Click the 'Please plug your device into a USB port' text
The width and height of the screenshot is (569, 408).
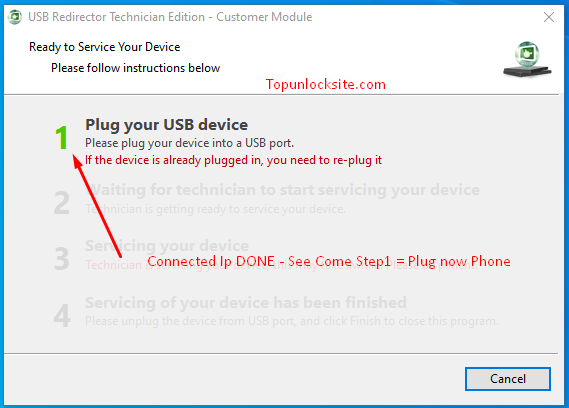point(189,143)
